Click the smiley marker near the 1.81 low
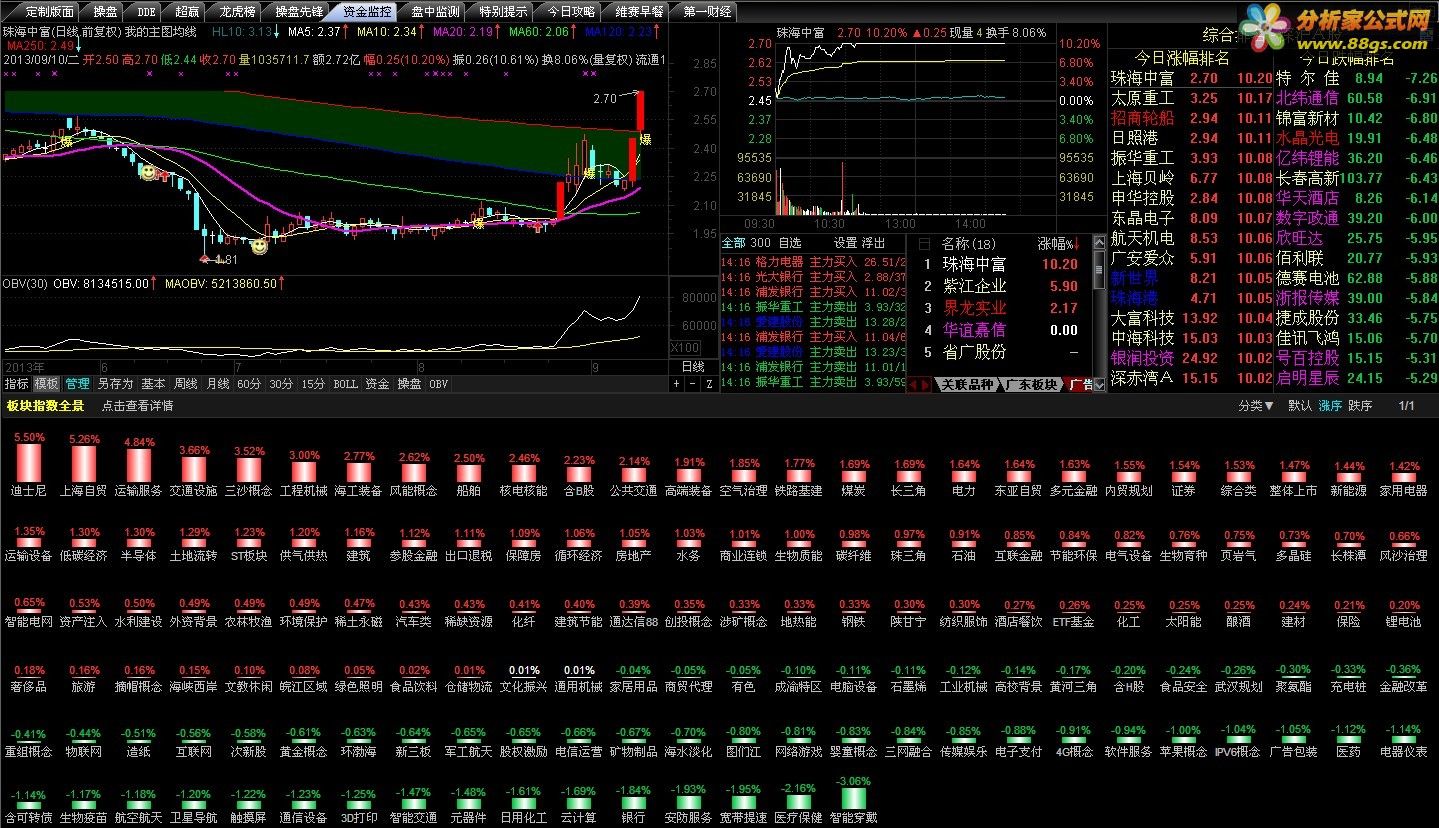The image size is (1439, 828). coord(259,245)
